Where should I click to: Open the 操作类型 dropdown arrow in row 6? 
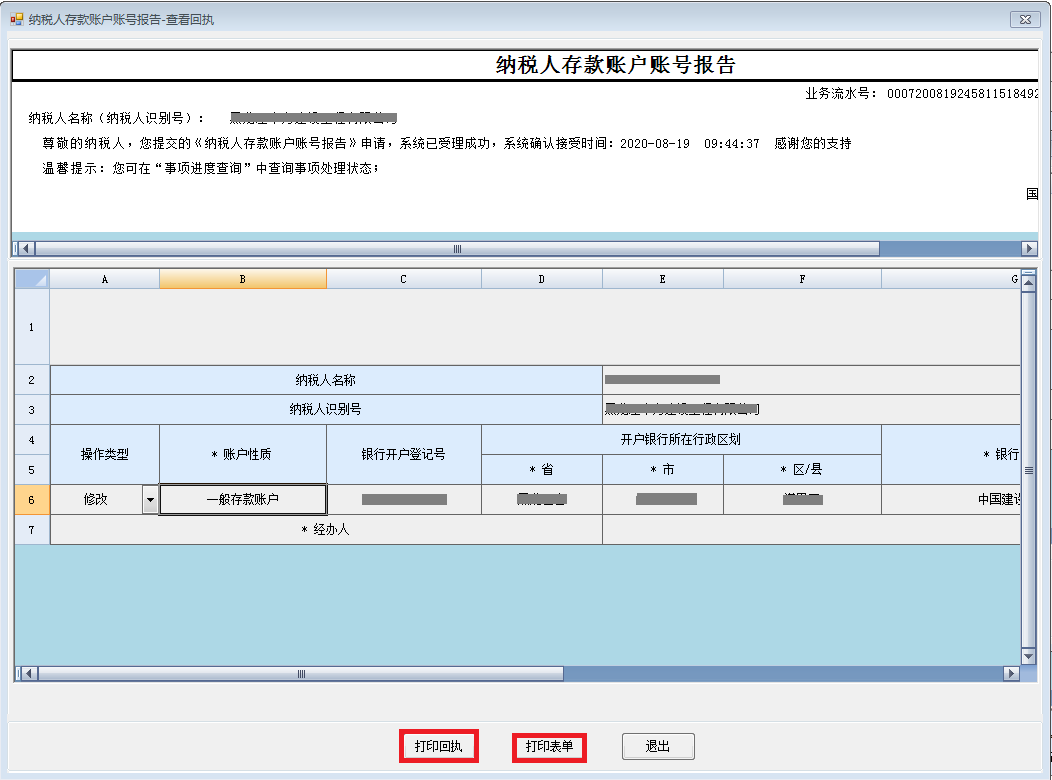pos(150,500)
